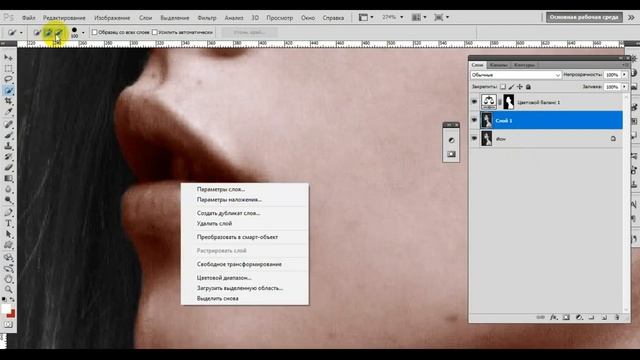Select the Hand tool

point(8,279)
